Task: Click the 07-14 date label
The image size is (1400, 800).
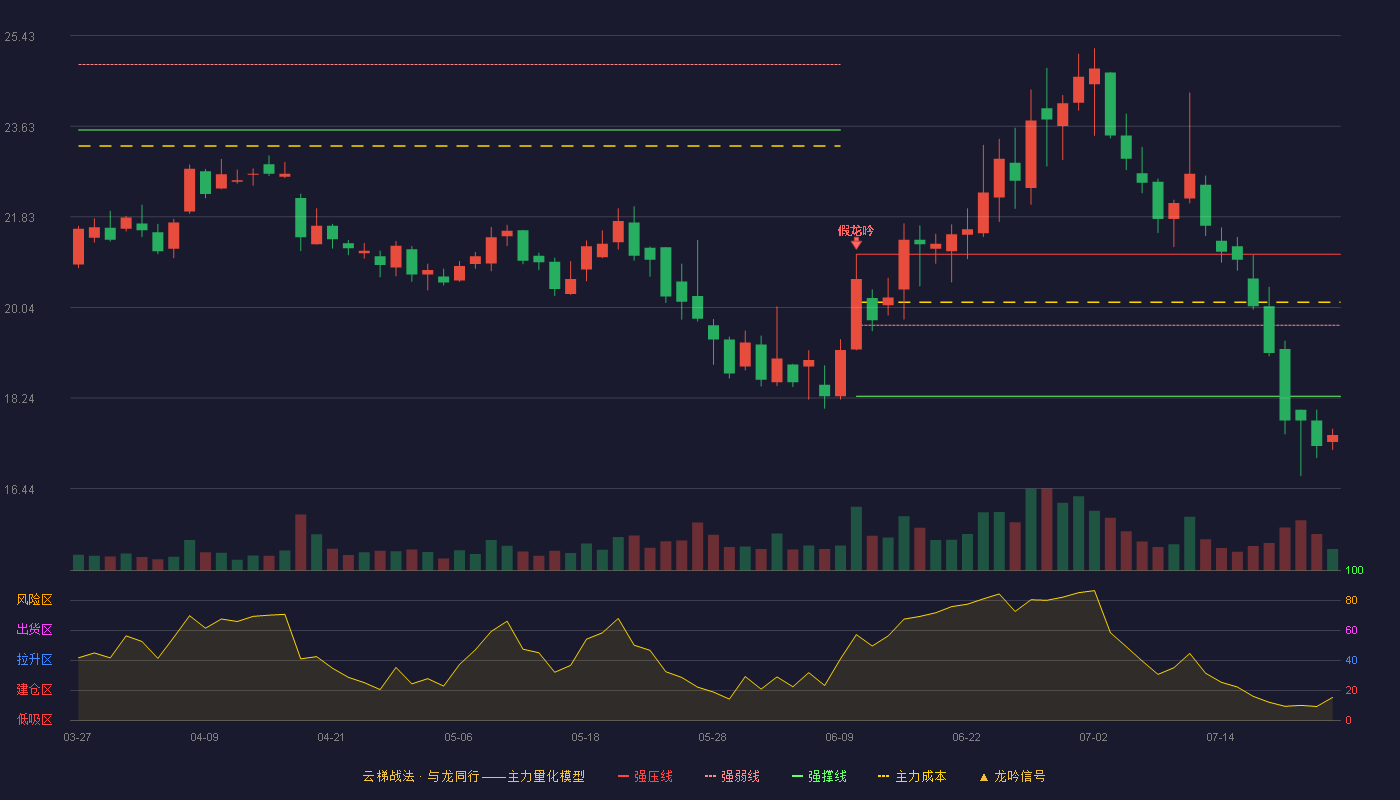Action: (x=1220, y=737)
